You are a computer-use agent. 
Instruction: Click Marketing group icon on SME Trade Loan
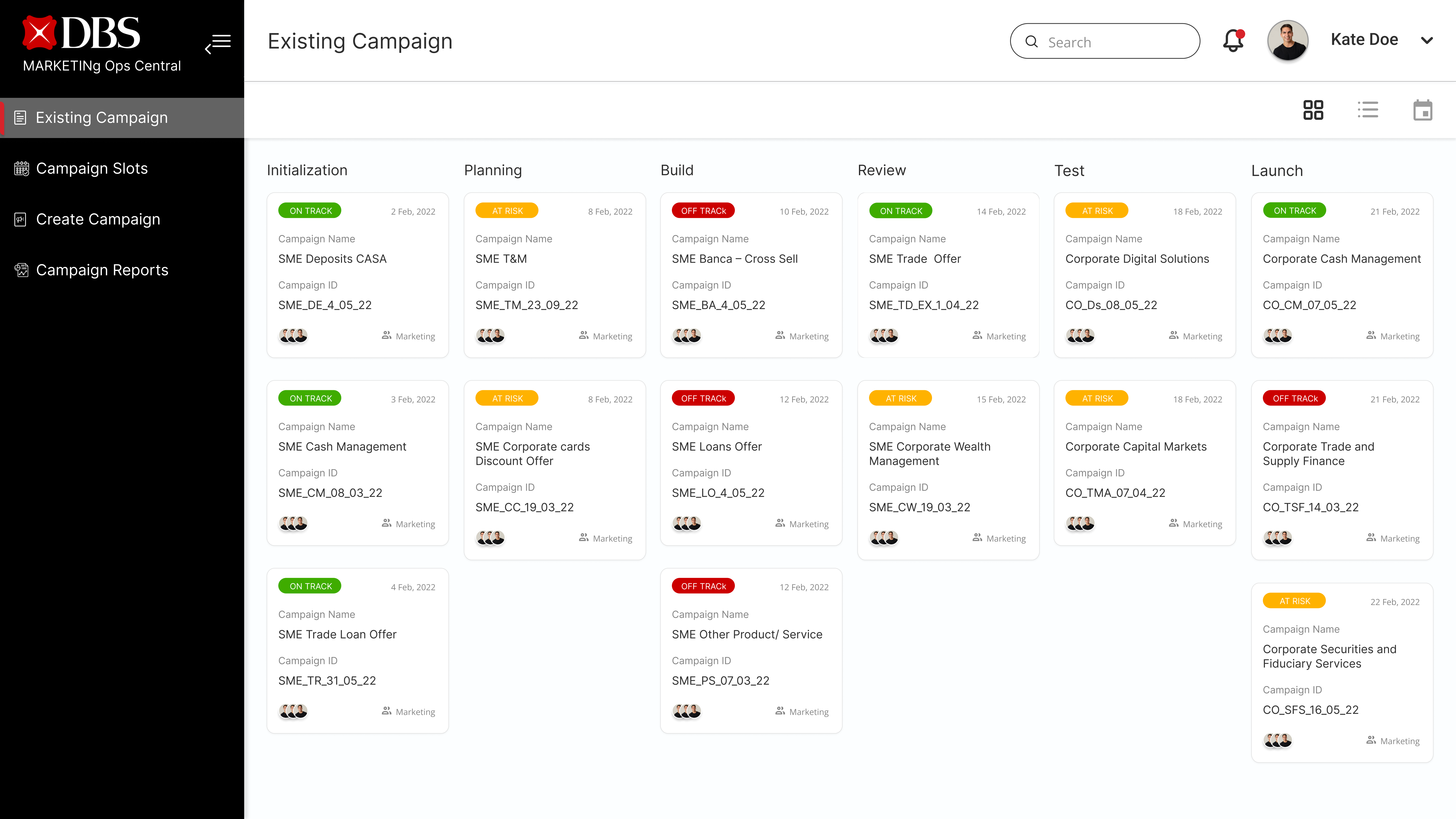coord(386,711)
